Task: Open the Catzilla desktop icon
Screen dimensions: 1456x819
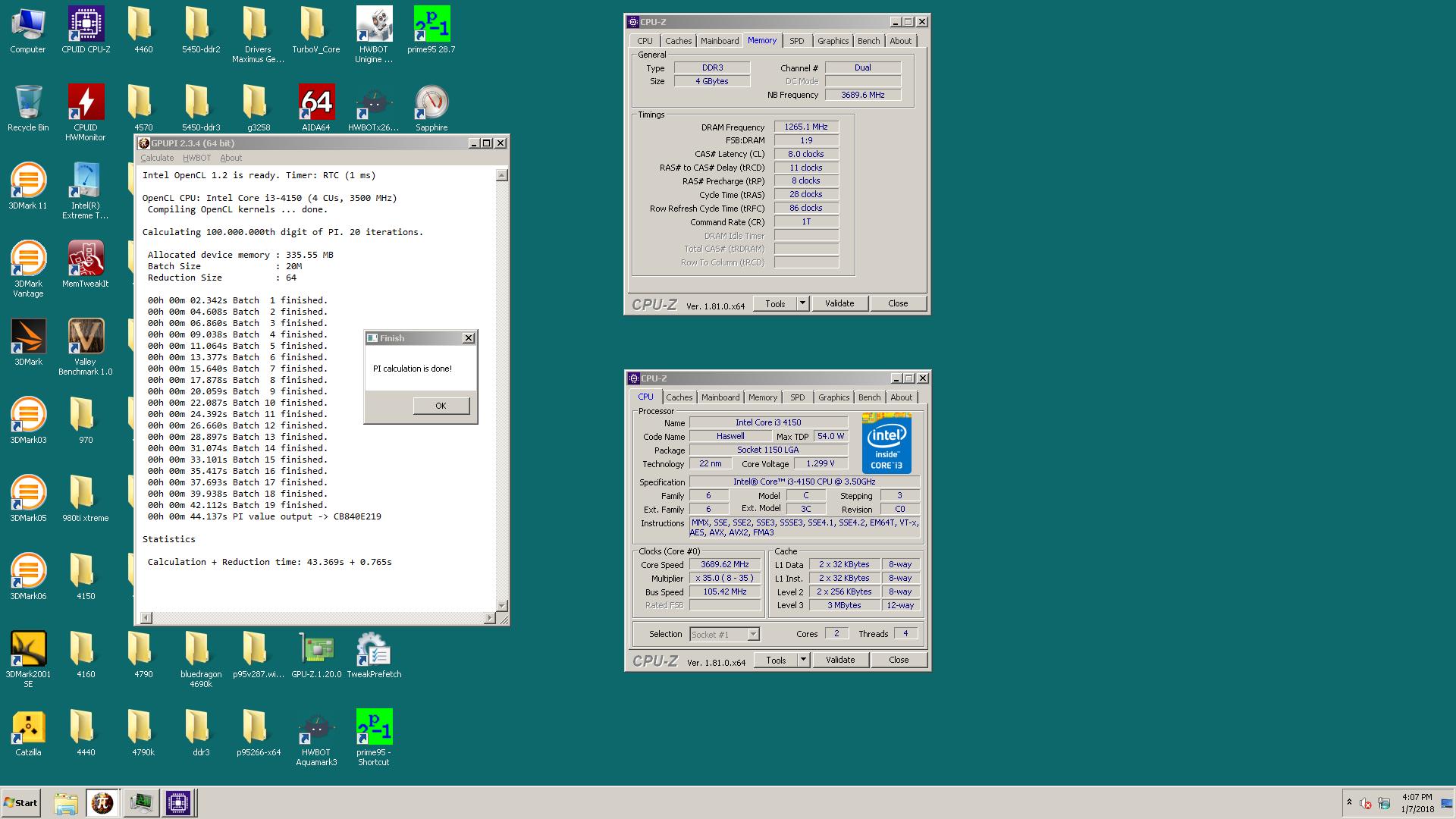Action: point(28,733)
